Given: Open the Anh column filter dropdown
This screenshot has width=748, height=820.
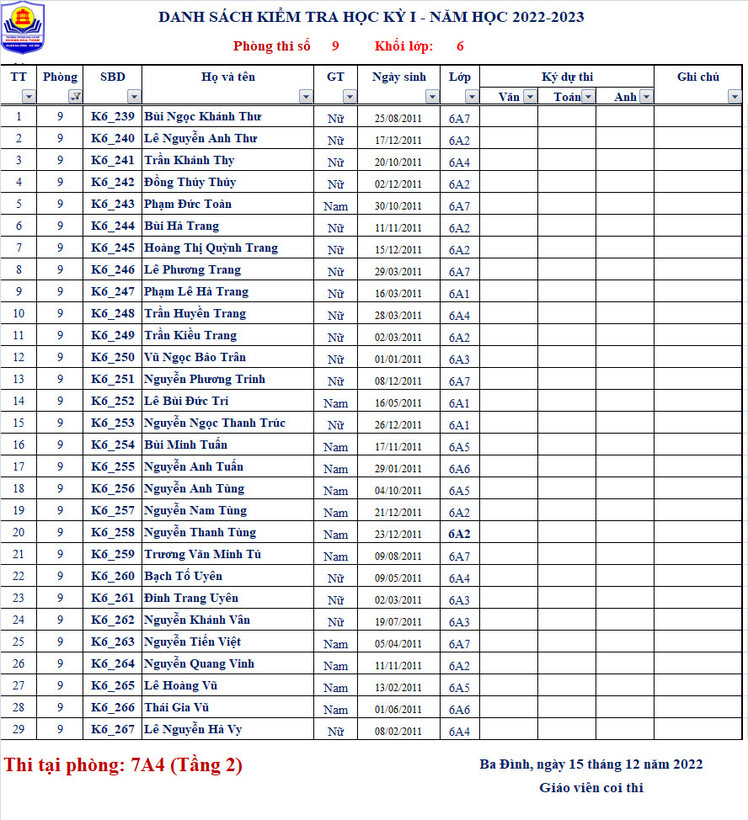Looking at the screenshot, I should [x=646, y=96].
